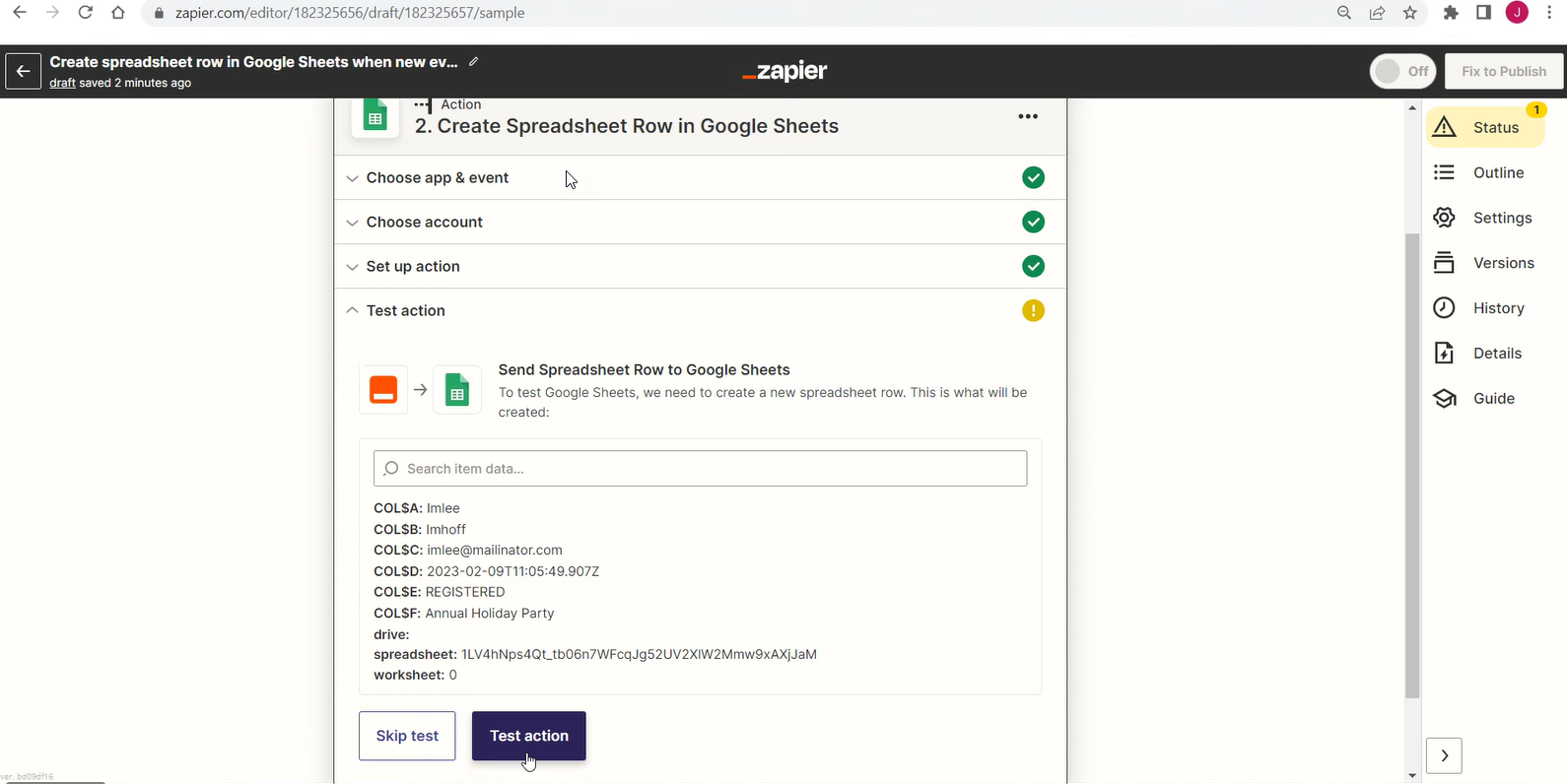The image size is (1567, 784).
Task: Toggle the Zap On/Off switch
Action: tap(1402, 71)
